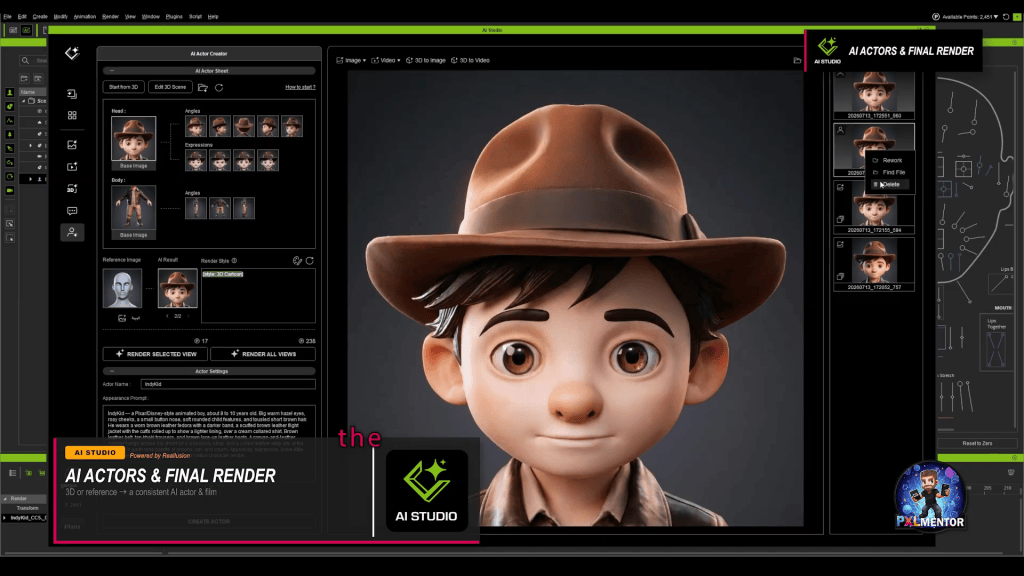Open the Video dropdown in viewer toolbar
Image resolution: width=1024 pixels, height=576 pixels.
pos(386,60)
